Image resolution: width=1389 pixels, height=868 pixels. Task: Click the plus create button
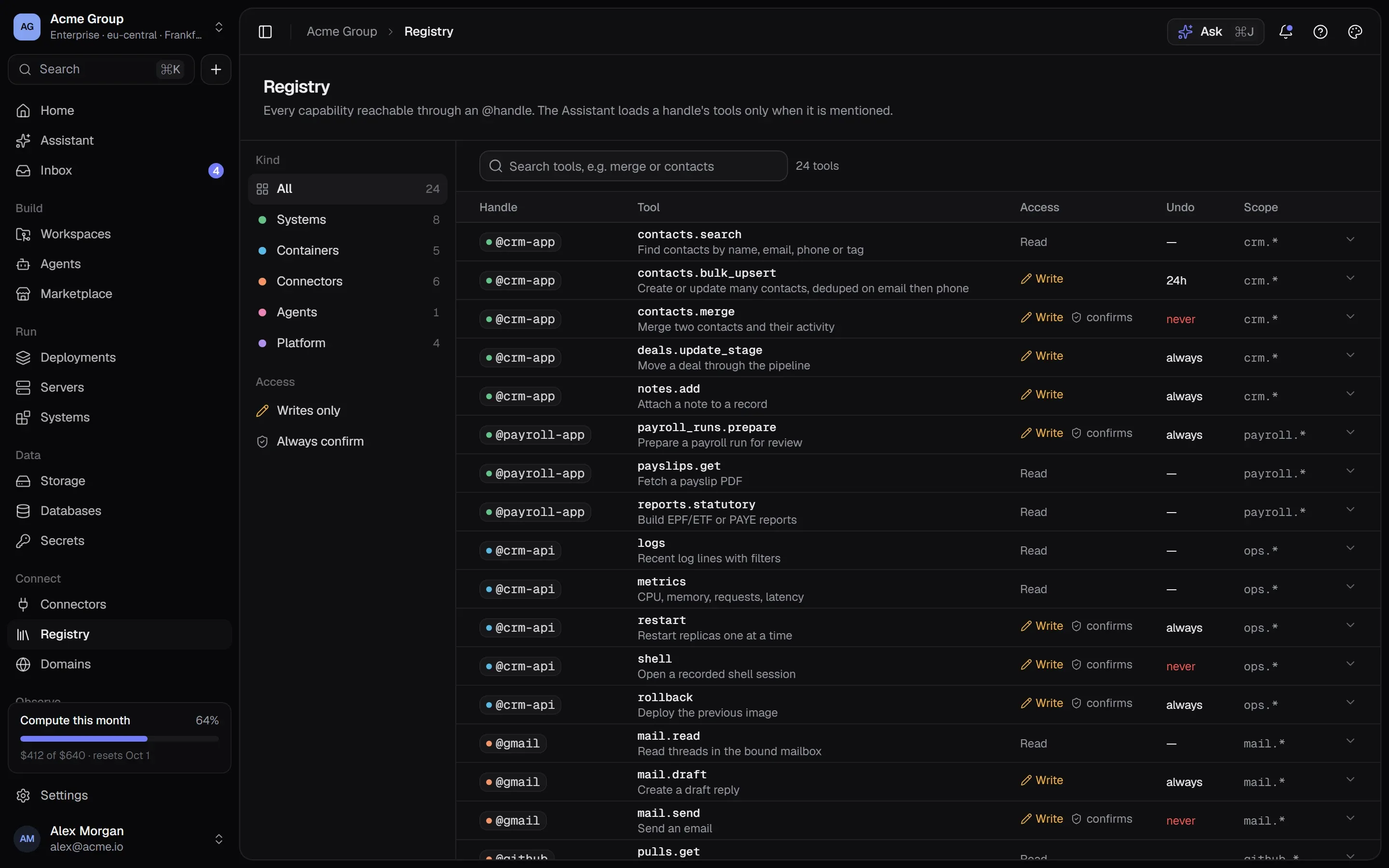[216, 69]
